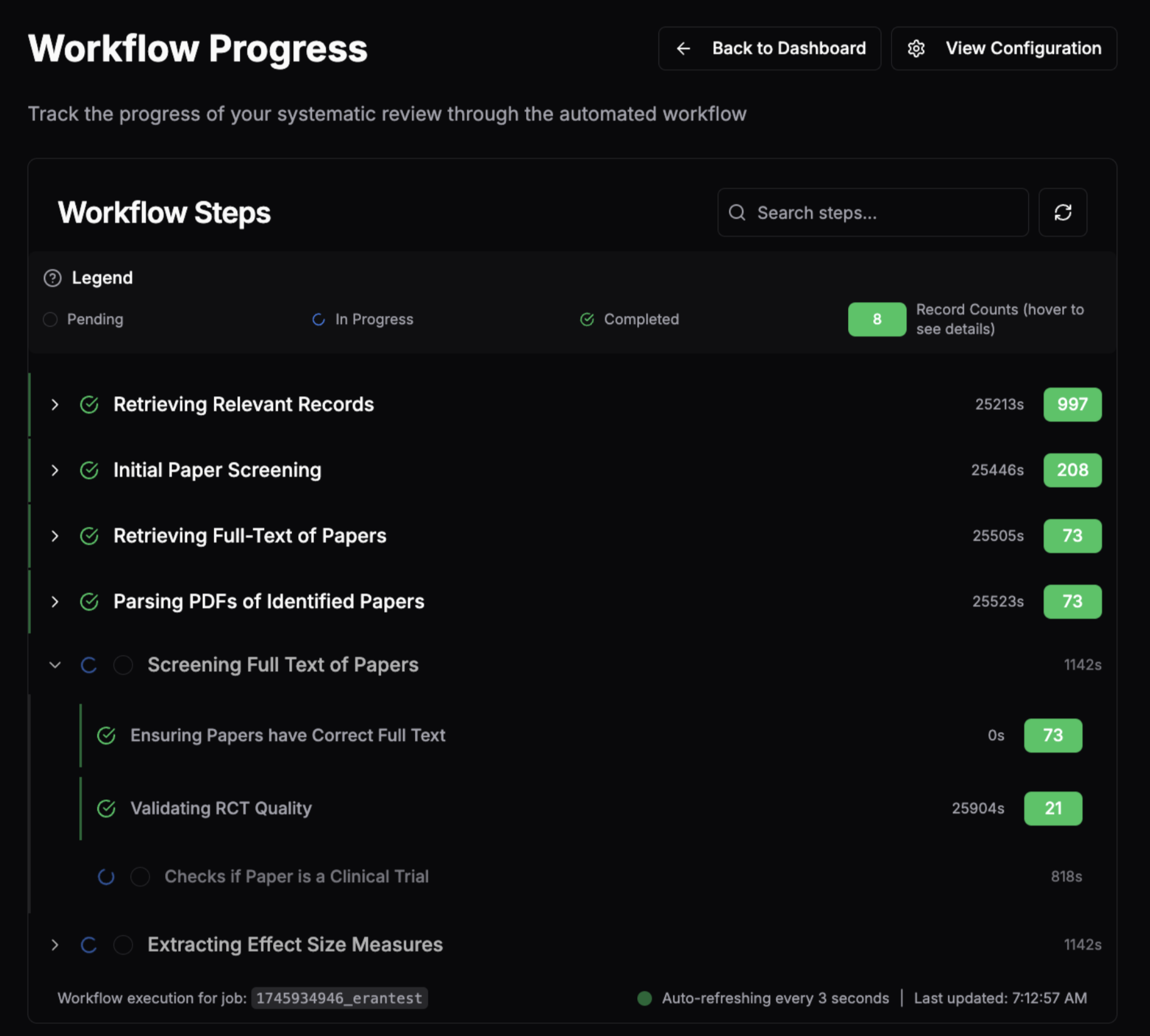Click the search magnifier icon in Search steps
The image size is (1150, 1036).
(x=738, y=213)
